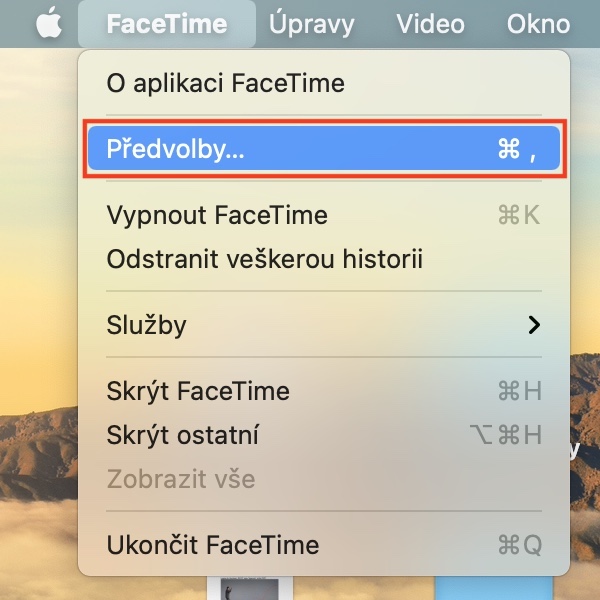The image size is (600, 600).
Task: Choose Skrýt ostatní
Action: pyautogui.click(x=183, y=435)
